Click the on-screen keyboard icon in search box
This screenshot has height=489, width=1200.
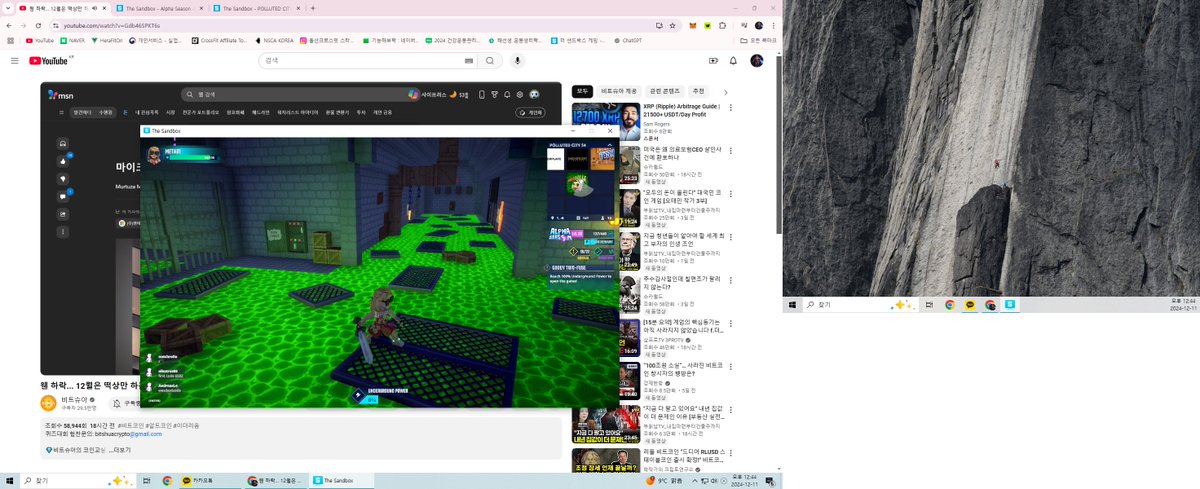468,61
